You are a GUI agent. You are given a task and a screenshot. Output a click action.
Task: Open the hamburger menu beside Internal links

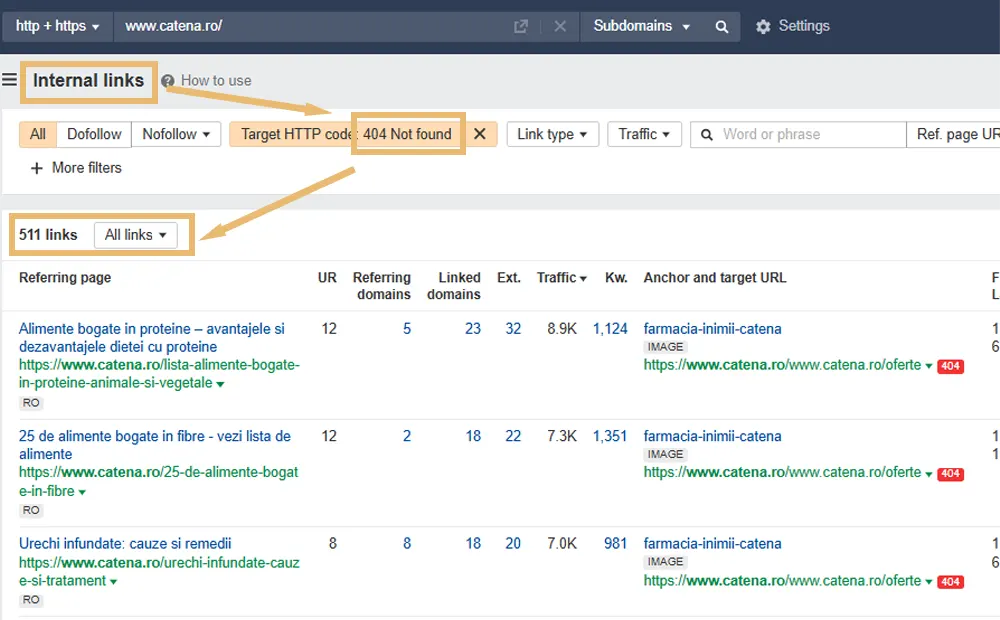click(10, 80)
